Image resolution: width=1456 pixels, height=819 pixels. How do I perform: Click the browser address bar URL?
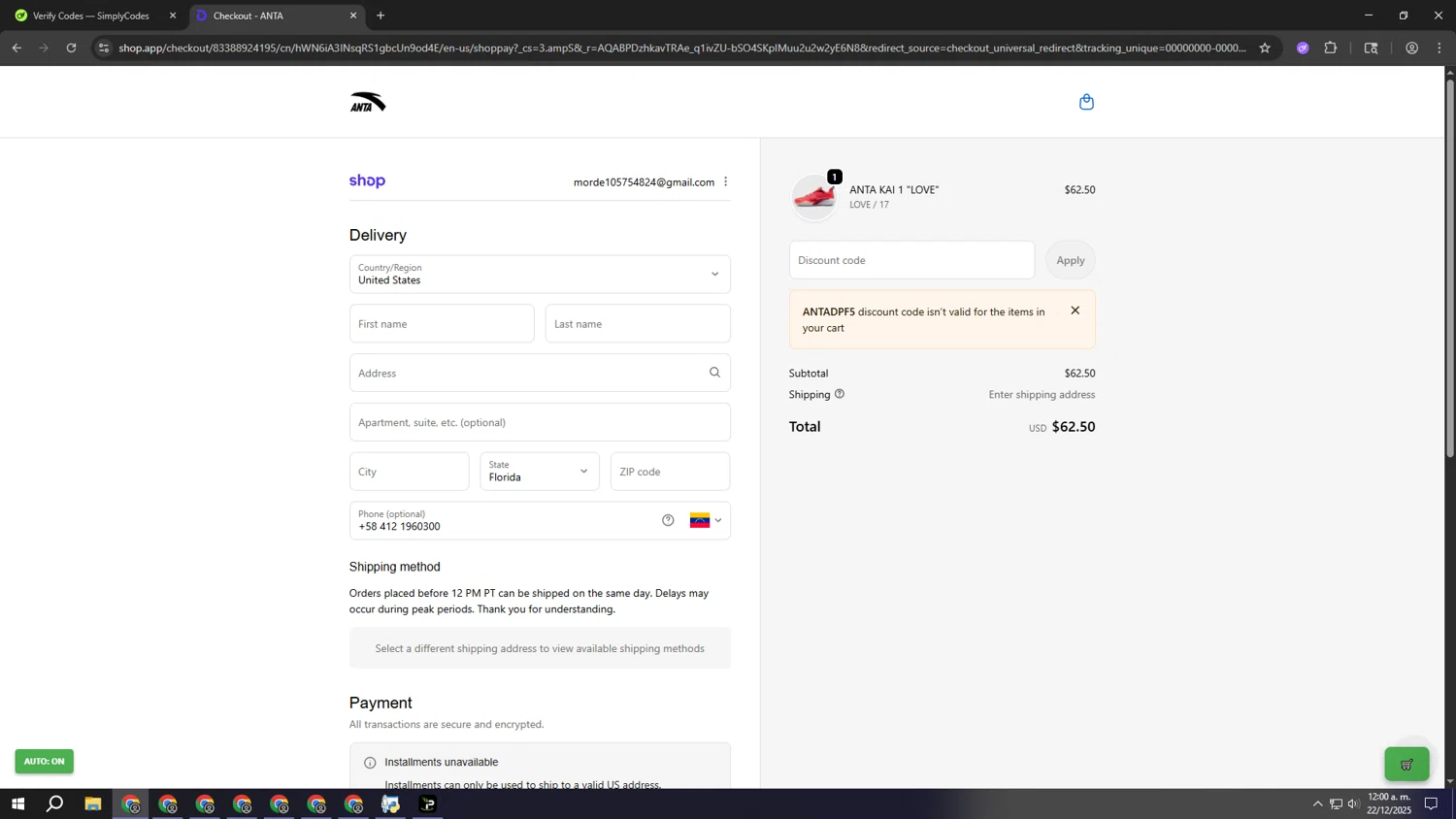[681, 48]
